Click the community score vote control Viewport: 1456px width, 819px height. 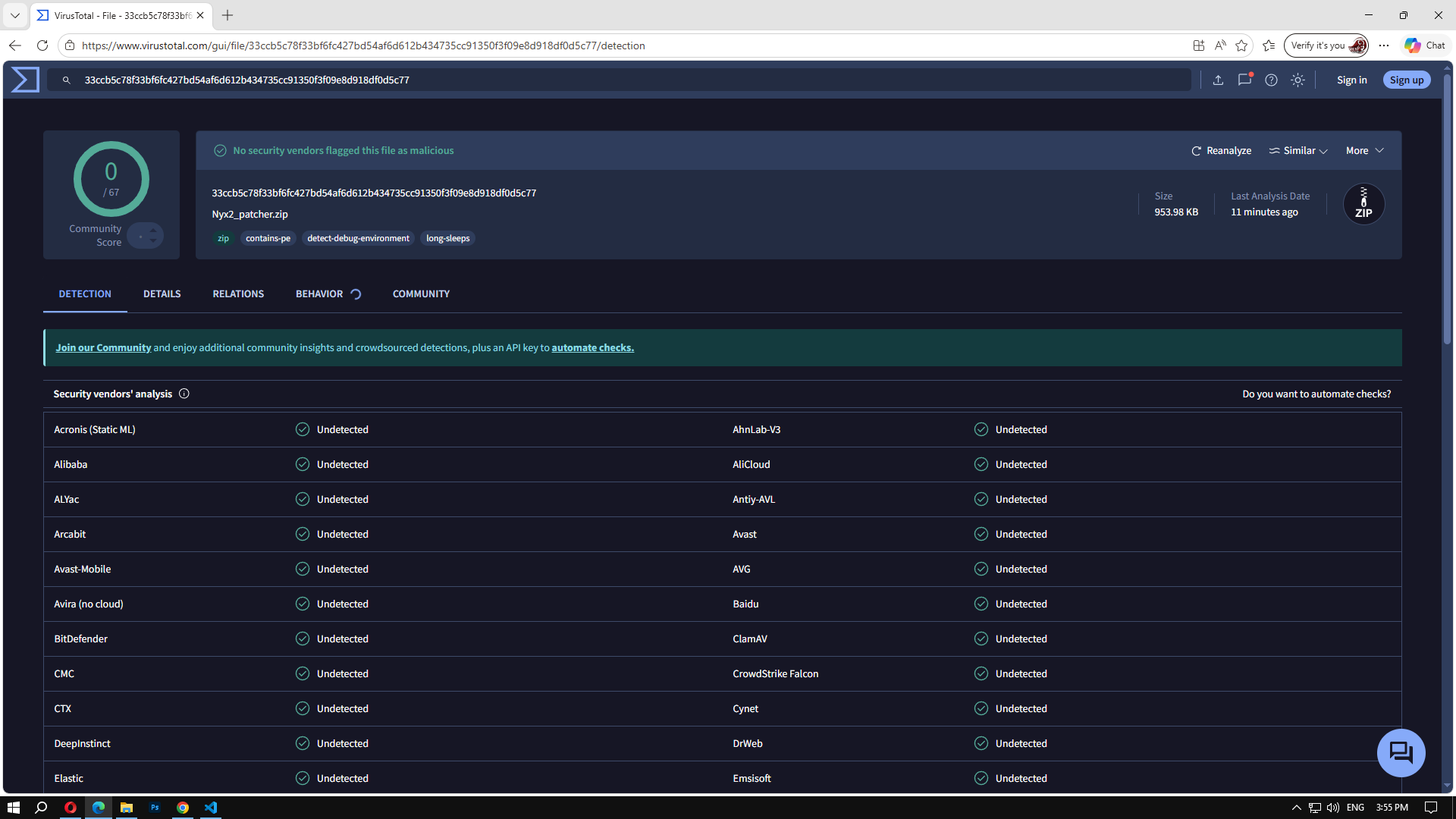click(146, 236)
